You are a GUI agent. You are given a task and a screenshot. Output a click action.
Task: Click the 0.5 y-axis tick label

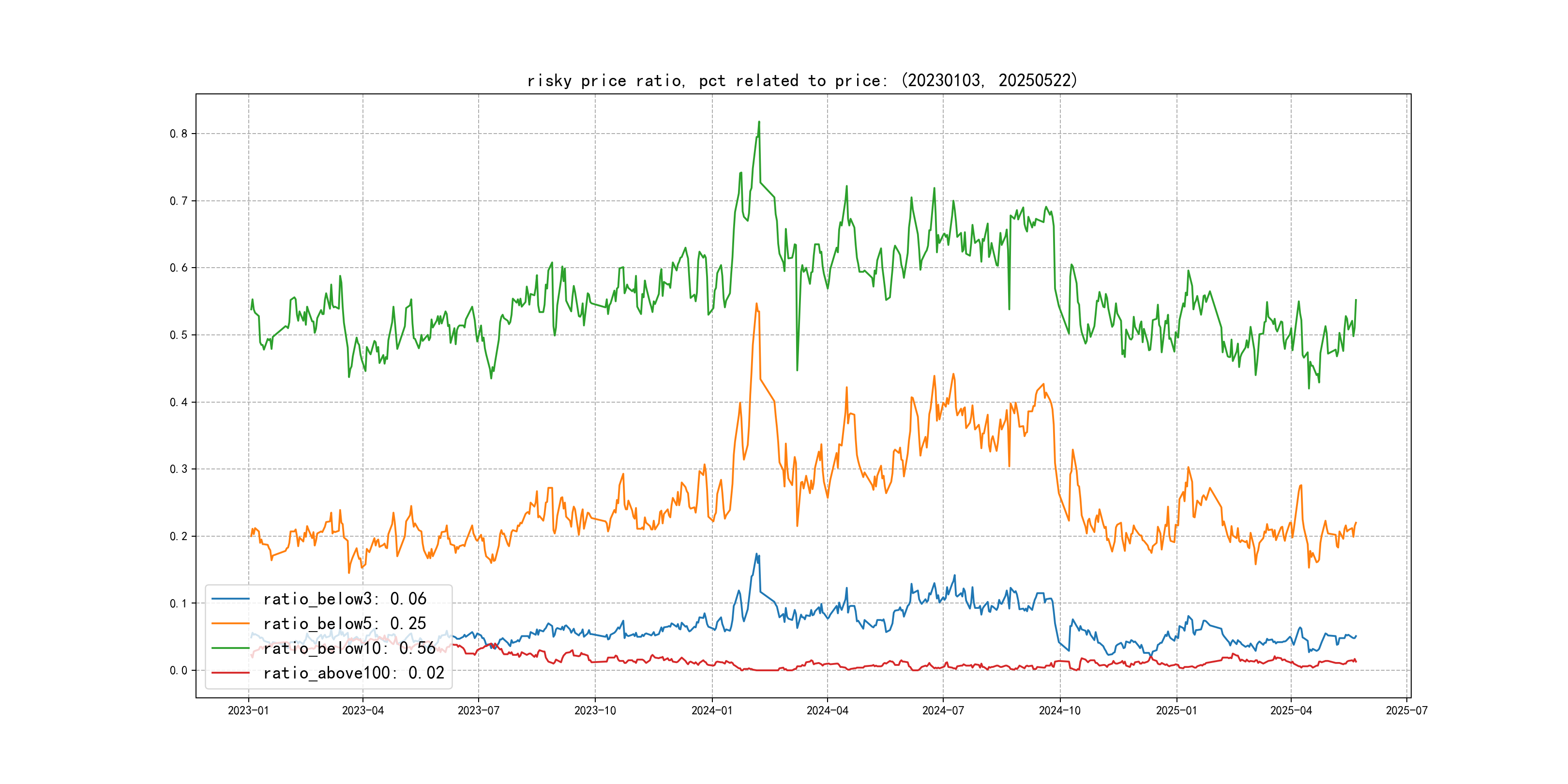179,335
